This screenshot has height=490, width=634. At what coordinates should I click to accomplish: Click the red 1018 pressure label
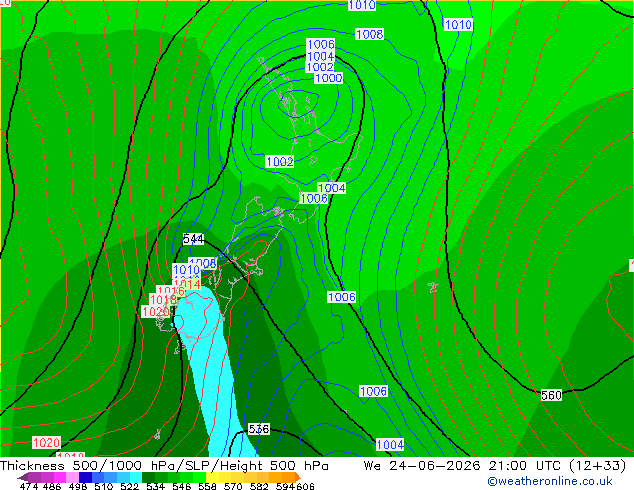pos(163,300)
